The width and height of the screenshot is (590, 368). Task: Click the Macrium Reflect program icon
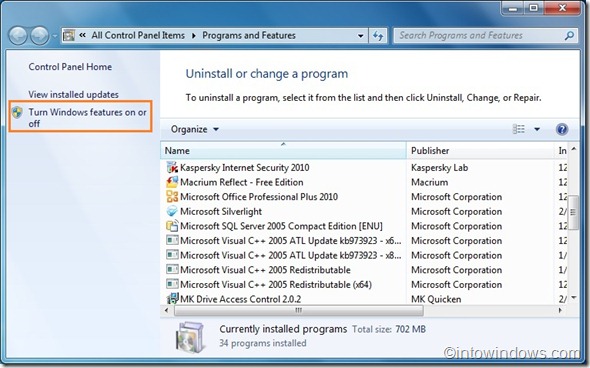pos(172,182)
